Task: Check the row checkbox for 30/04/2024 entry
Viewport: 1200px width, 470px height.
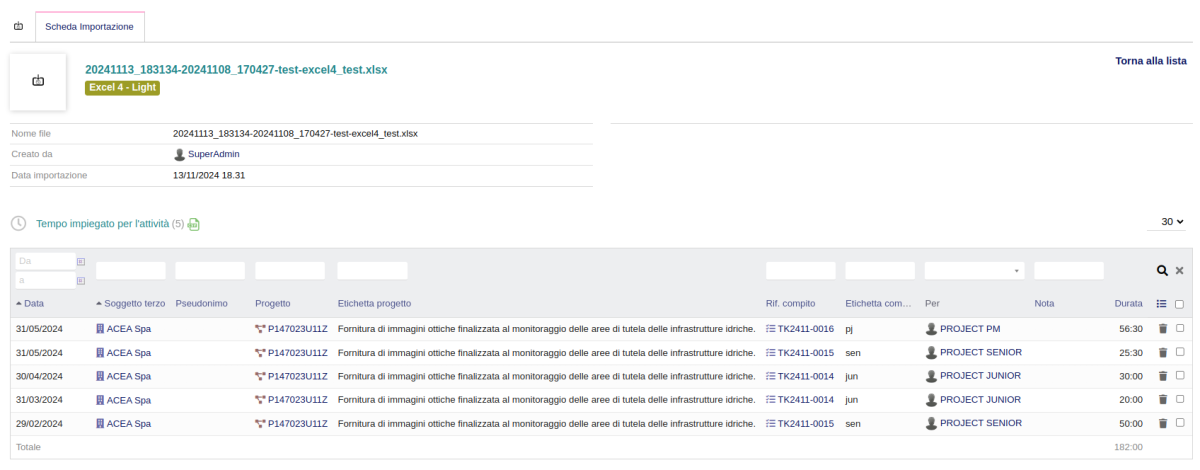Action: click(x=1179, y=375)
